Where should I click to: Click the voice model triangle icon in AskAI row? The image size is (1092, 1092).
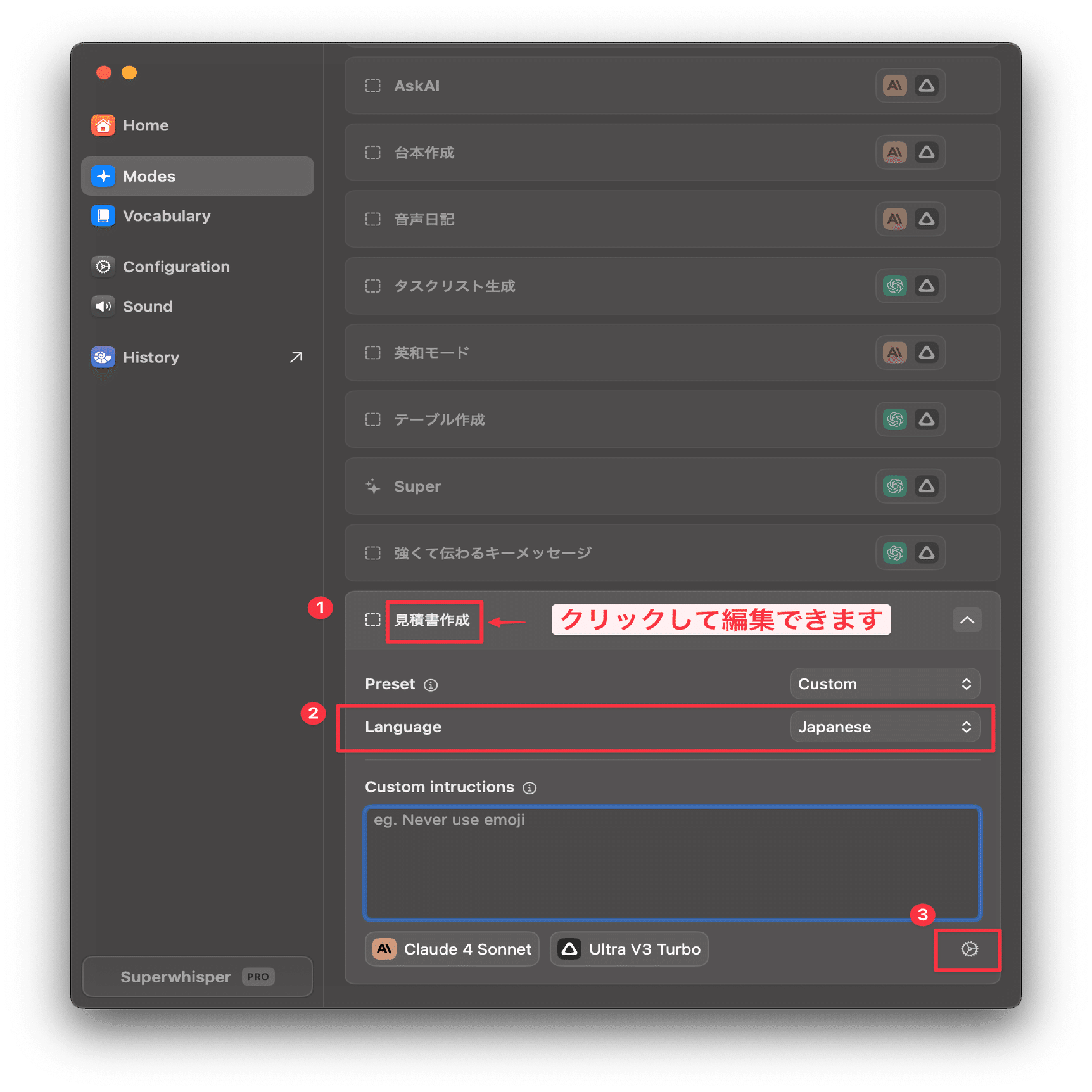pos(927,86)
